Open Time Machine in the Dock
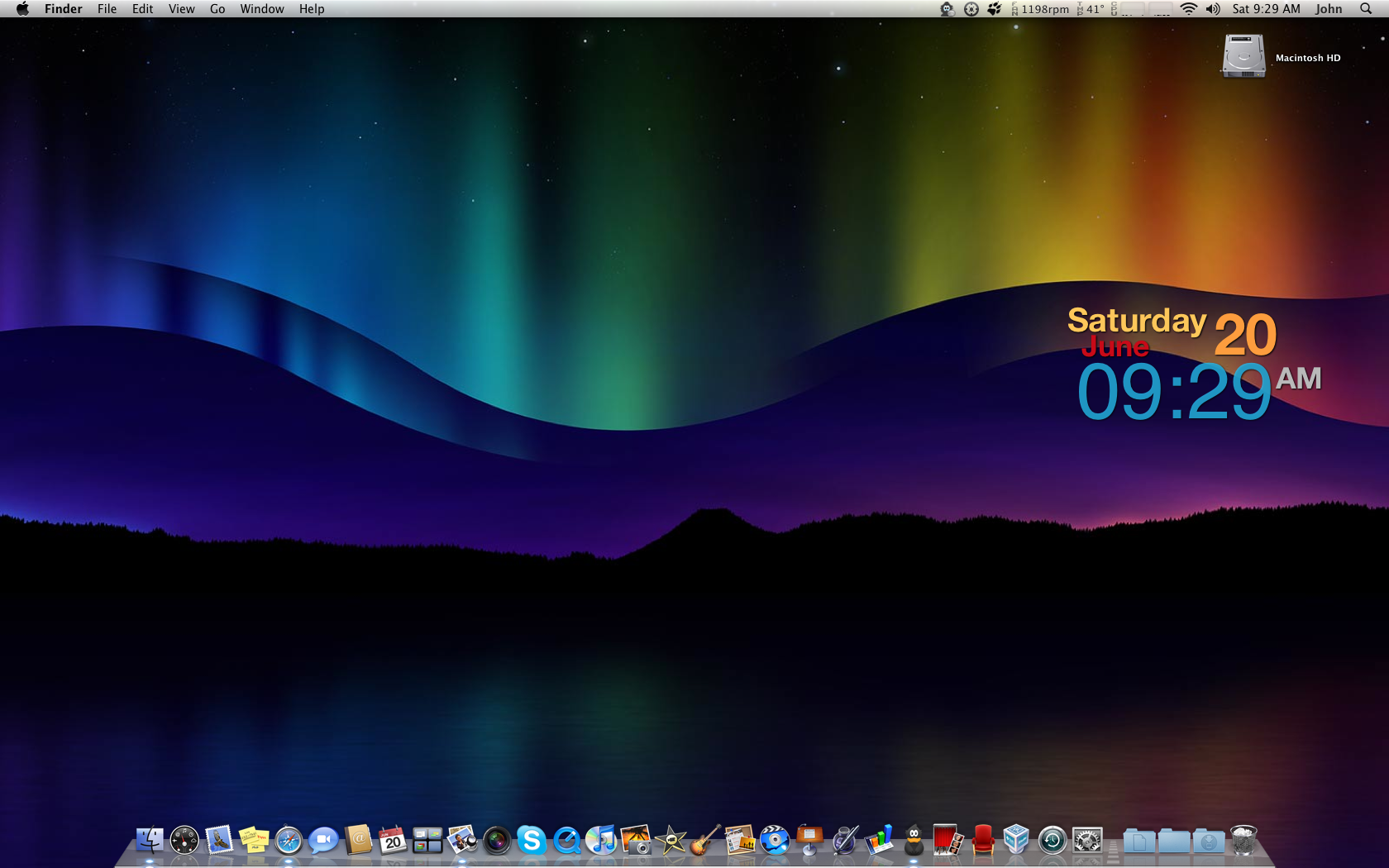 (x=1052, y=841)
